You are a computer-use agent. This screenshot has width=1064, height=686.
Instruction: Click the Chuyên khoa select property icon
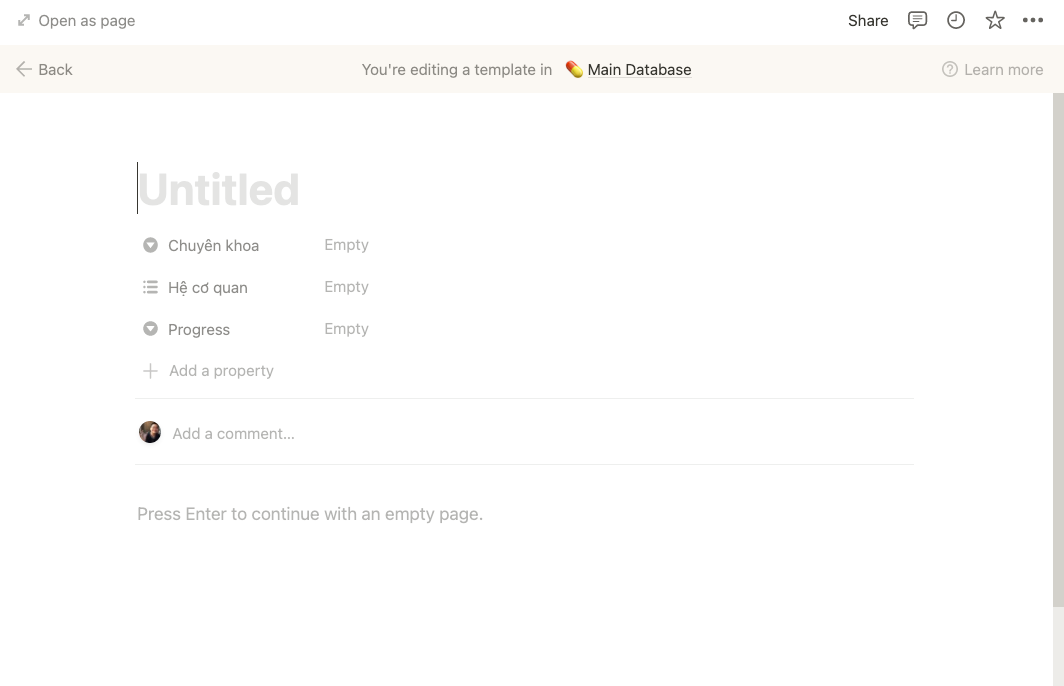tap(150, 244)
